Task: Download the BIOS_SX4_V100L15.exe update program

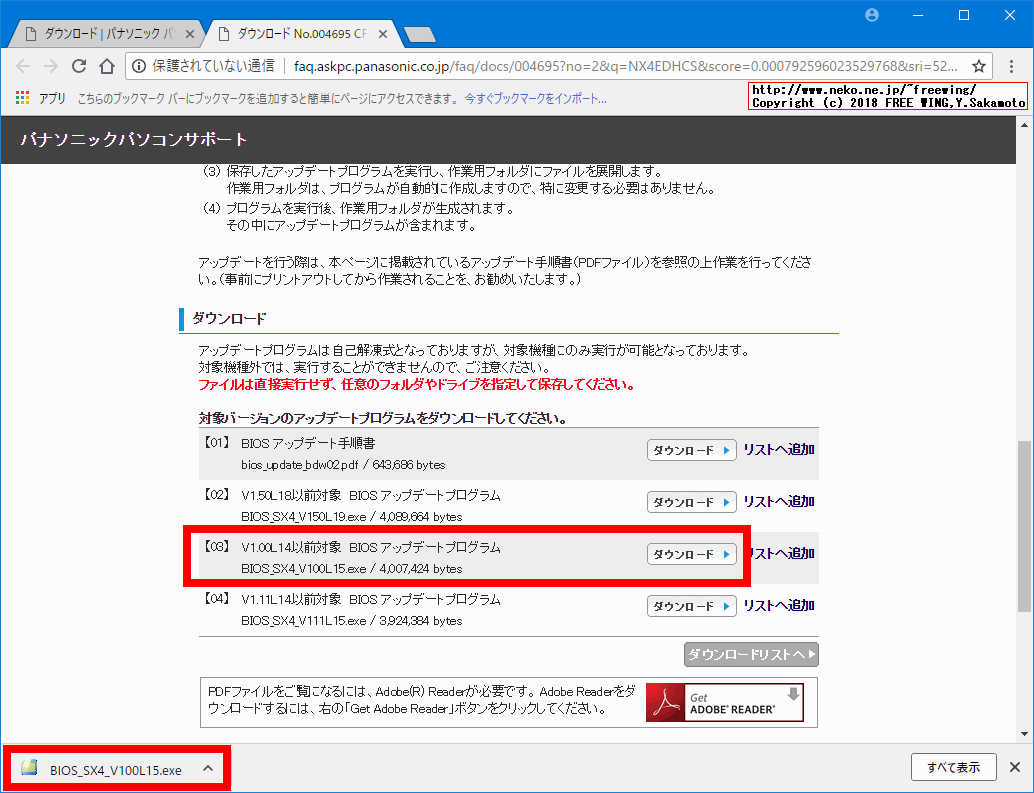Action: pyautogui.click(x=691, y=553)
